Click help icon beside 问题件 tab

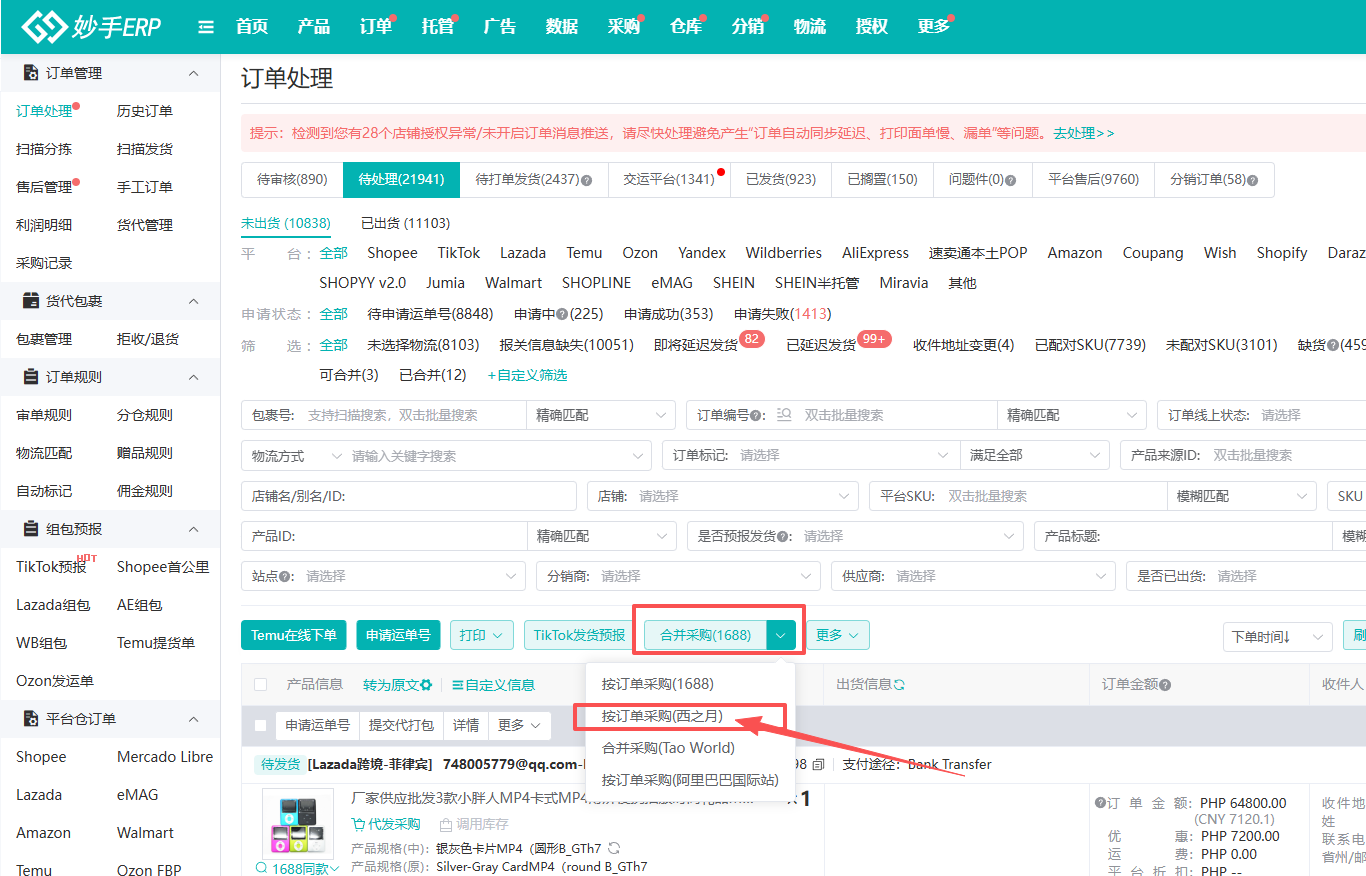pyautogui.click(x=1010, y=180)
